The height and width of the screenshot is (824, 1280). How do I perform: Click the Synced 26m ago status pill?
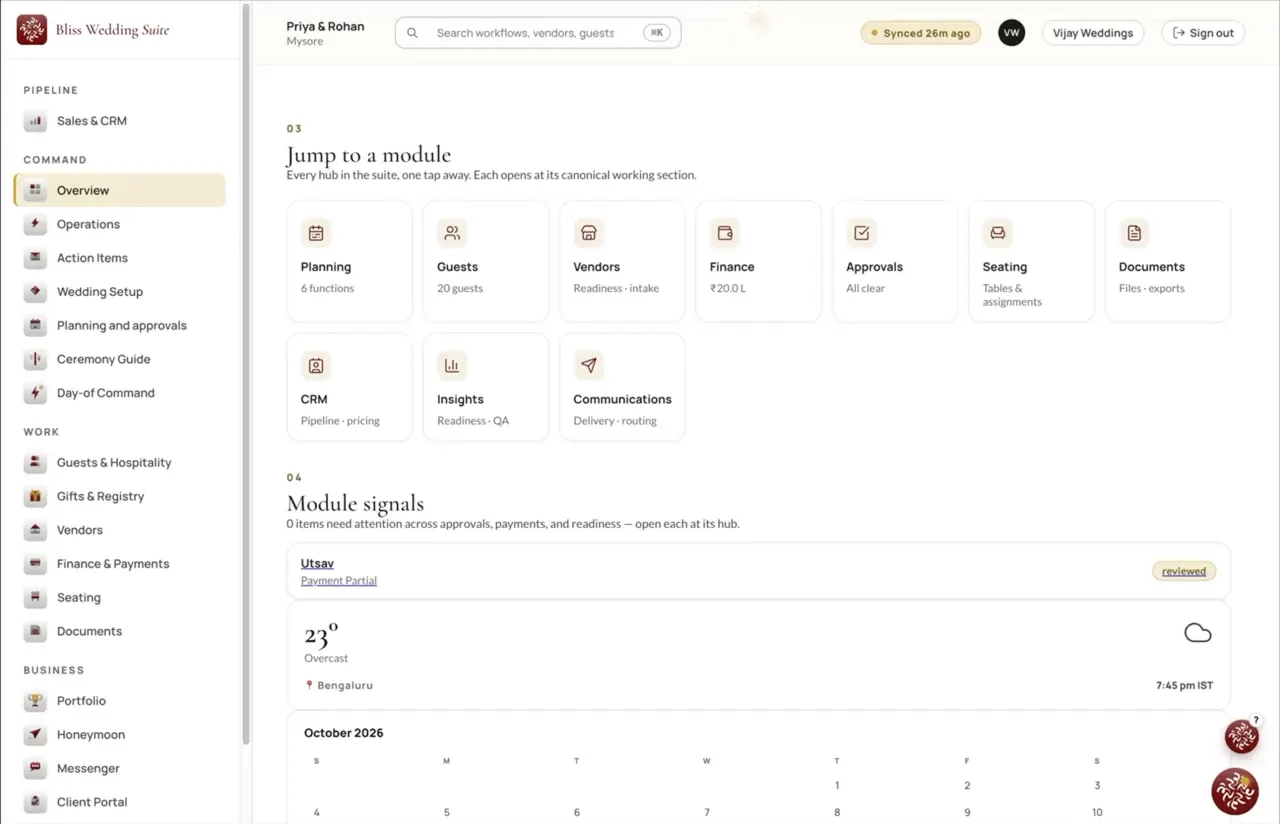[x=921, y=33]
